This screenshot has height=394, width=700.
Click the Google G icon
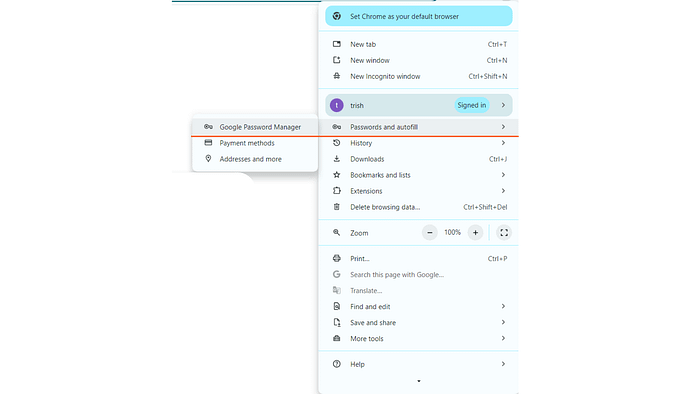[337, 274]
